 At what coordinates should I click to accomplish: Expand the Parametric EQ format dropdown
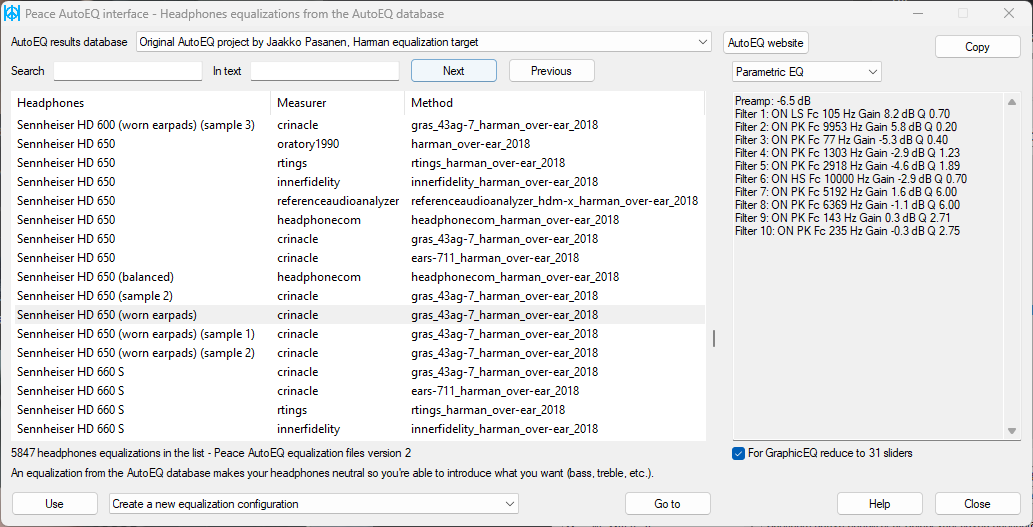tap(806, 72)
